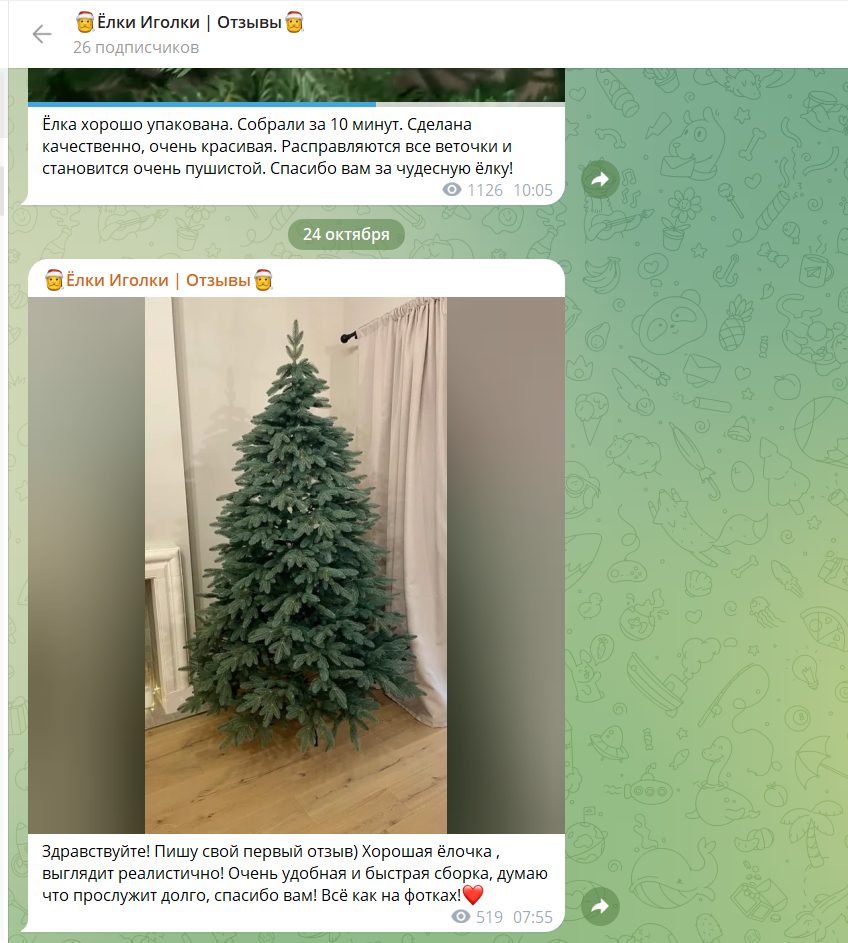Open channel info via Ёлки Иголки title

point(189,23)
